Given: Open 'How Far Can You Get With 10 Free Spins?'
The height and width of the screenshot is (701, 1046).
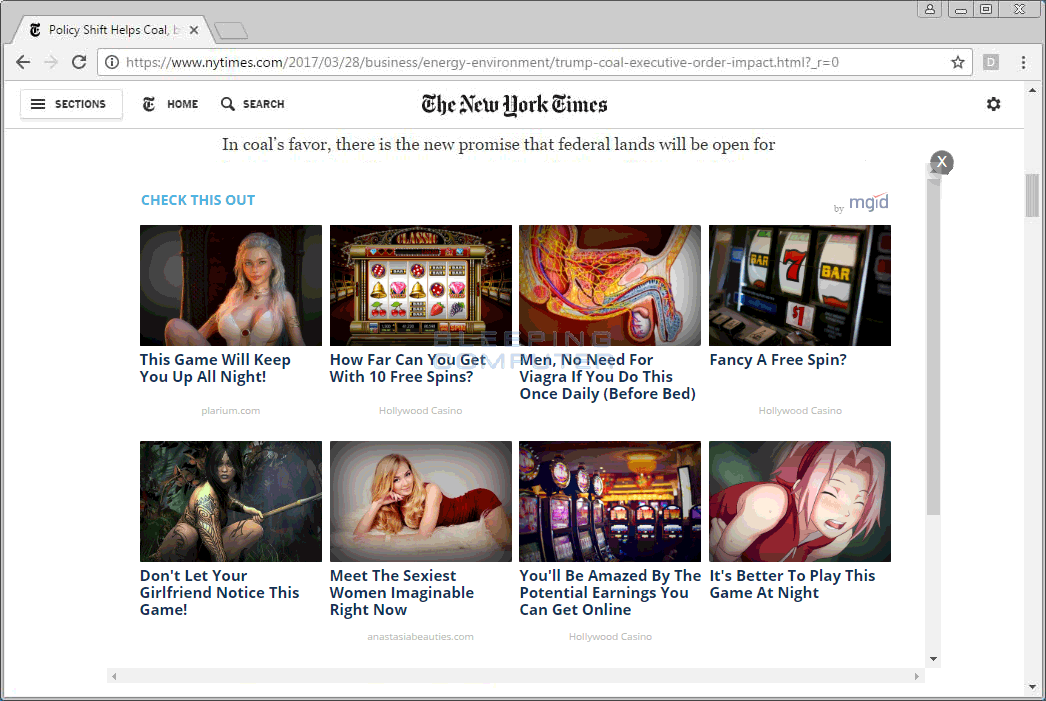Looking at the screenshot, I should (x=408, y=368).
